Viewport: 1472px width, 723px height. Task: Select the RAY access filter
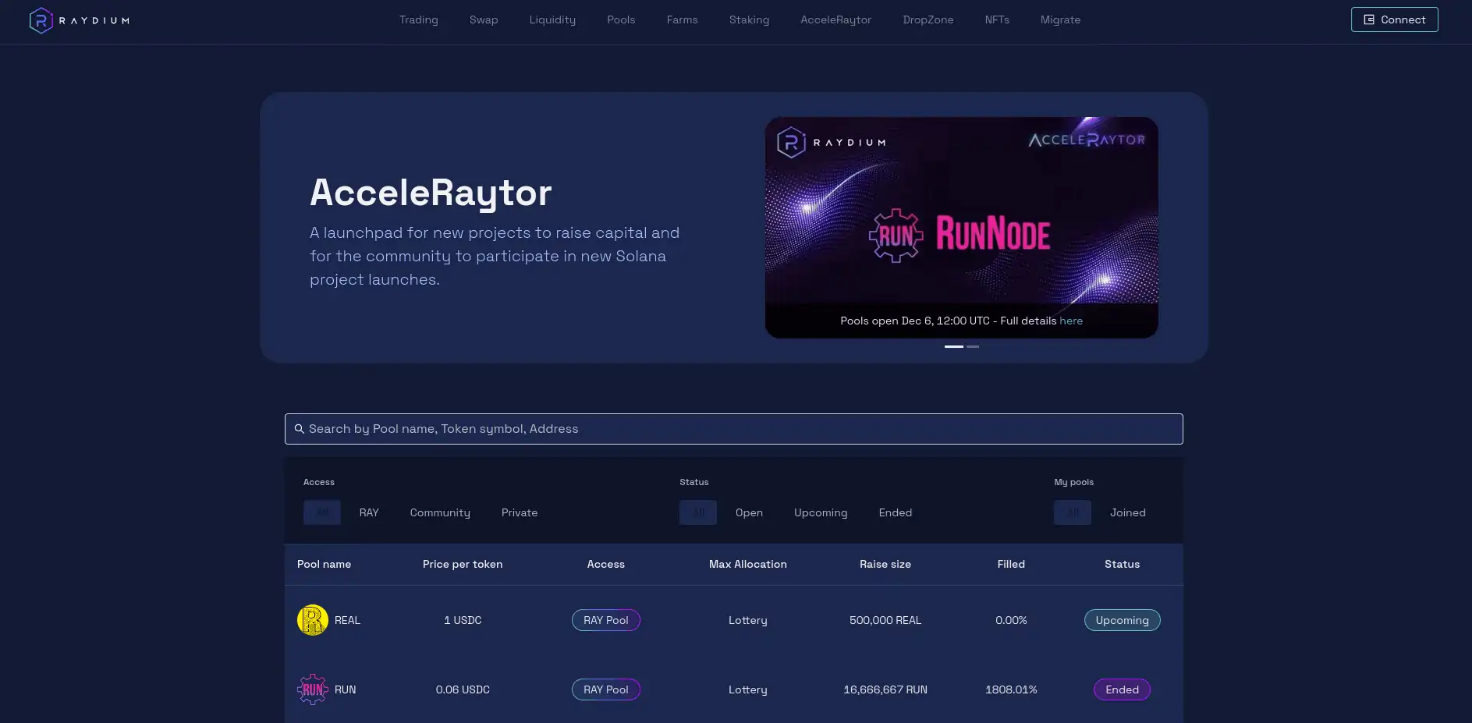[x=368, y=512]
